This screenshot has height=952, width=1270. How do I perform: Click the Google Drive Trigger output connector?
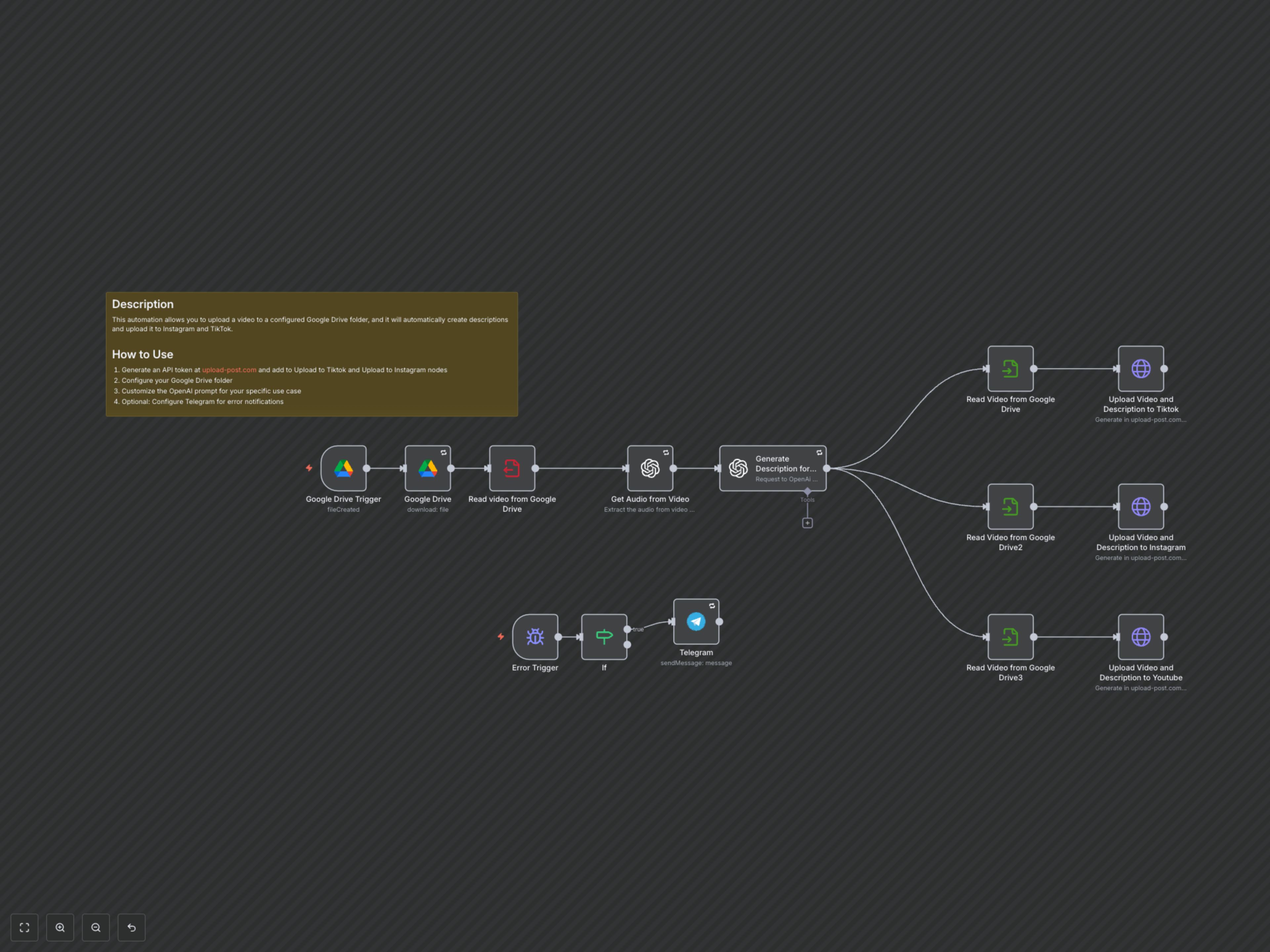(x=366, y=468)
